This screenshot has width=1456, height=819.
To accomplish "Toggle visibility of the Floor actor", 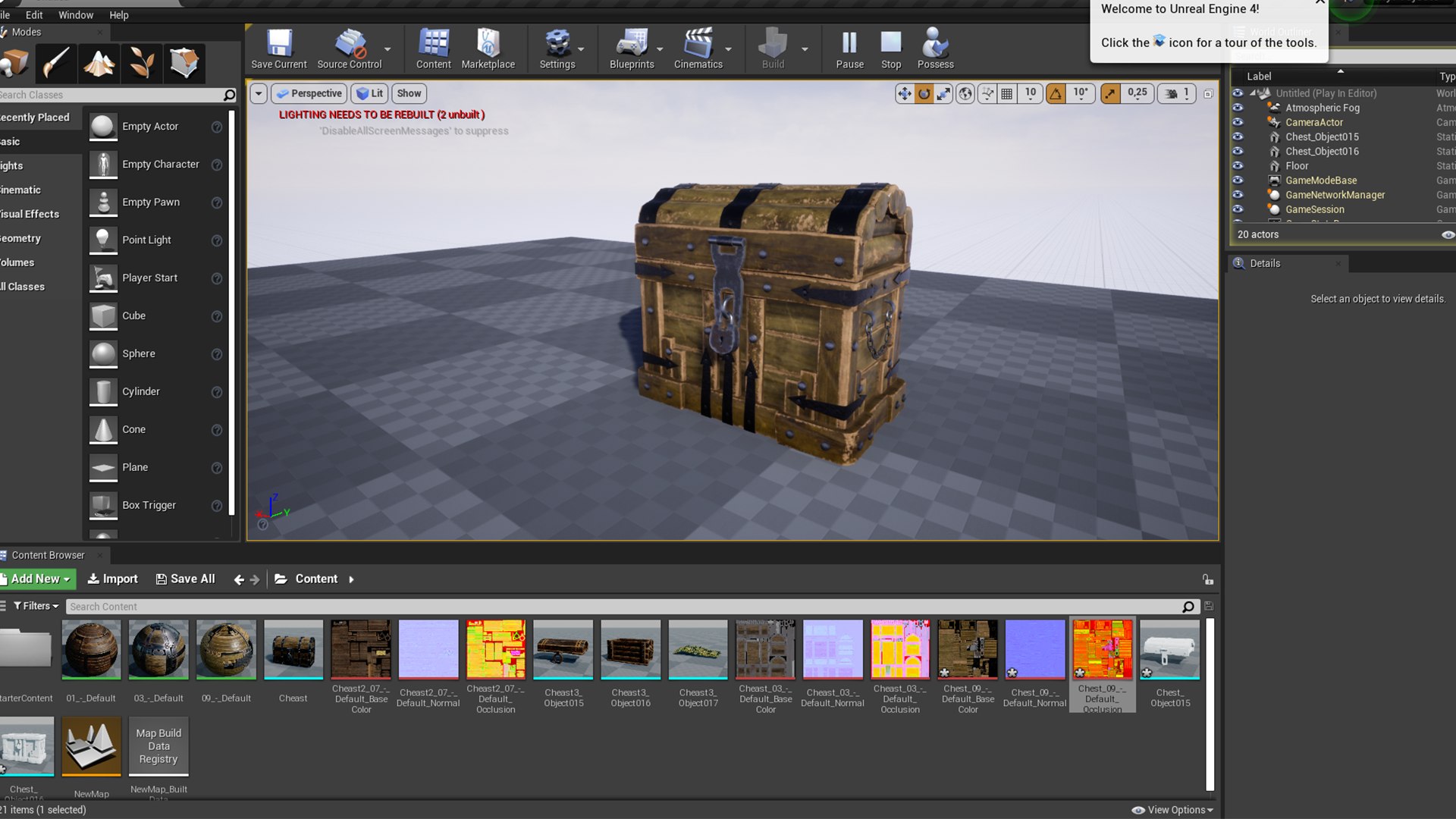I will tap(1238, 166).
